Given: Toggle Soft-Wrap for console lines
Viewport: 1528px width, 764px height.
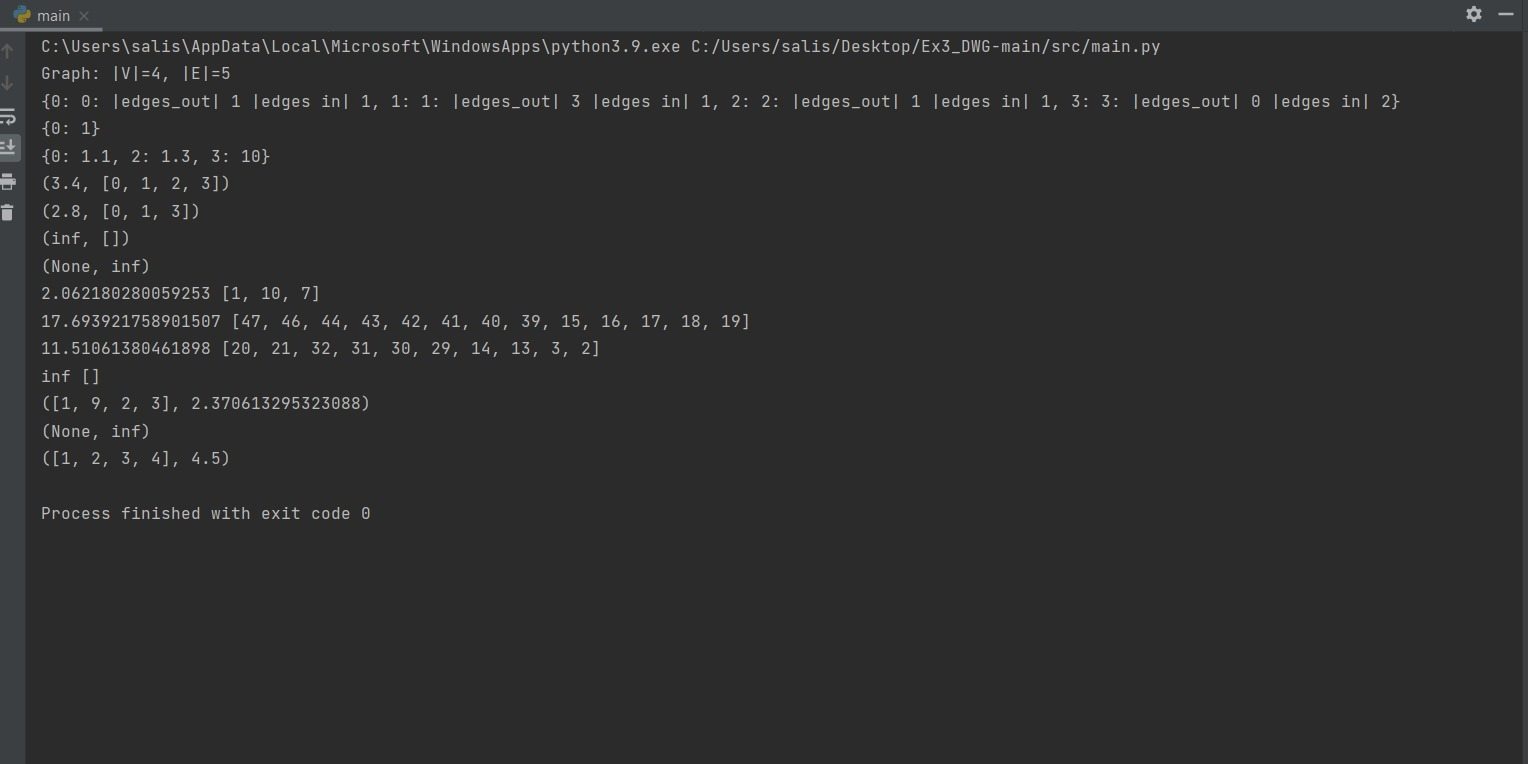Looking at the screenshot, I should pos(8,115).
